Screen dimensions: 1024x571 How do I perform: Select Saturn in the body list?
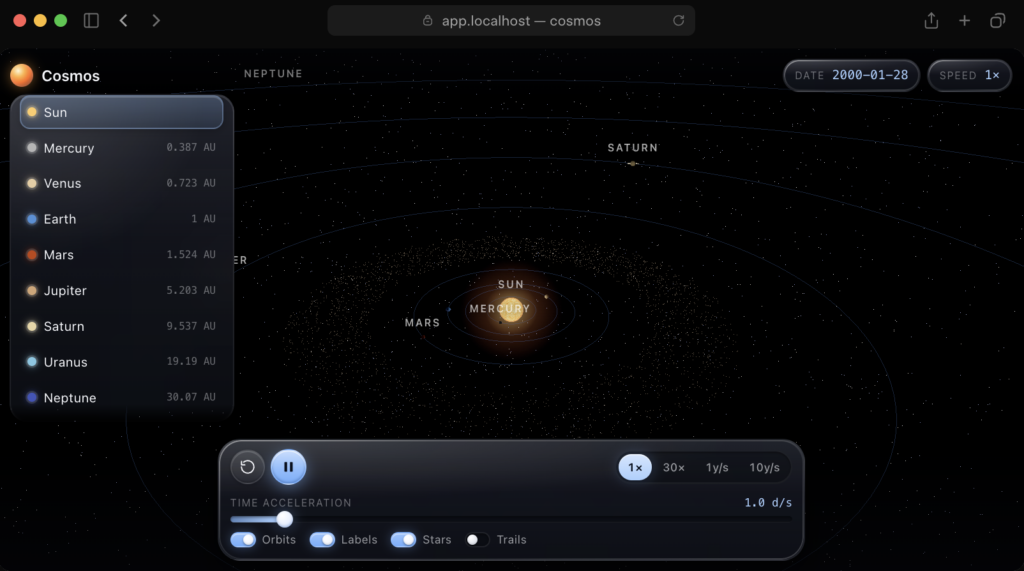point(121,326)
